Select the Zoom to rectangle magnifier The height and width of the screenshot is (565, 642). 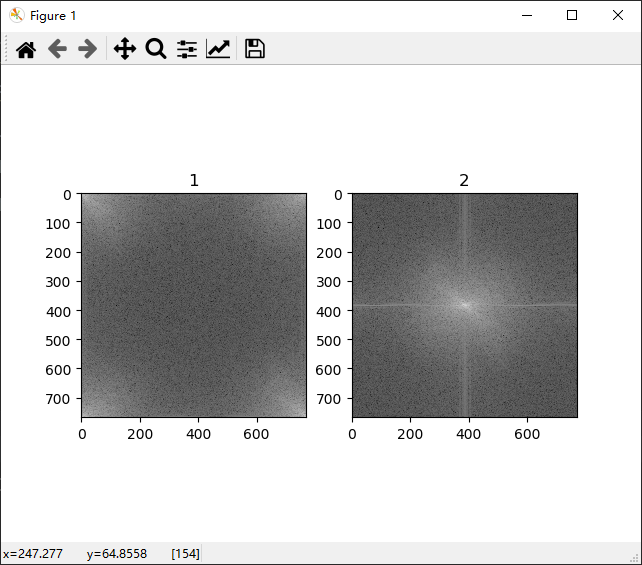point(156,49)
